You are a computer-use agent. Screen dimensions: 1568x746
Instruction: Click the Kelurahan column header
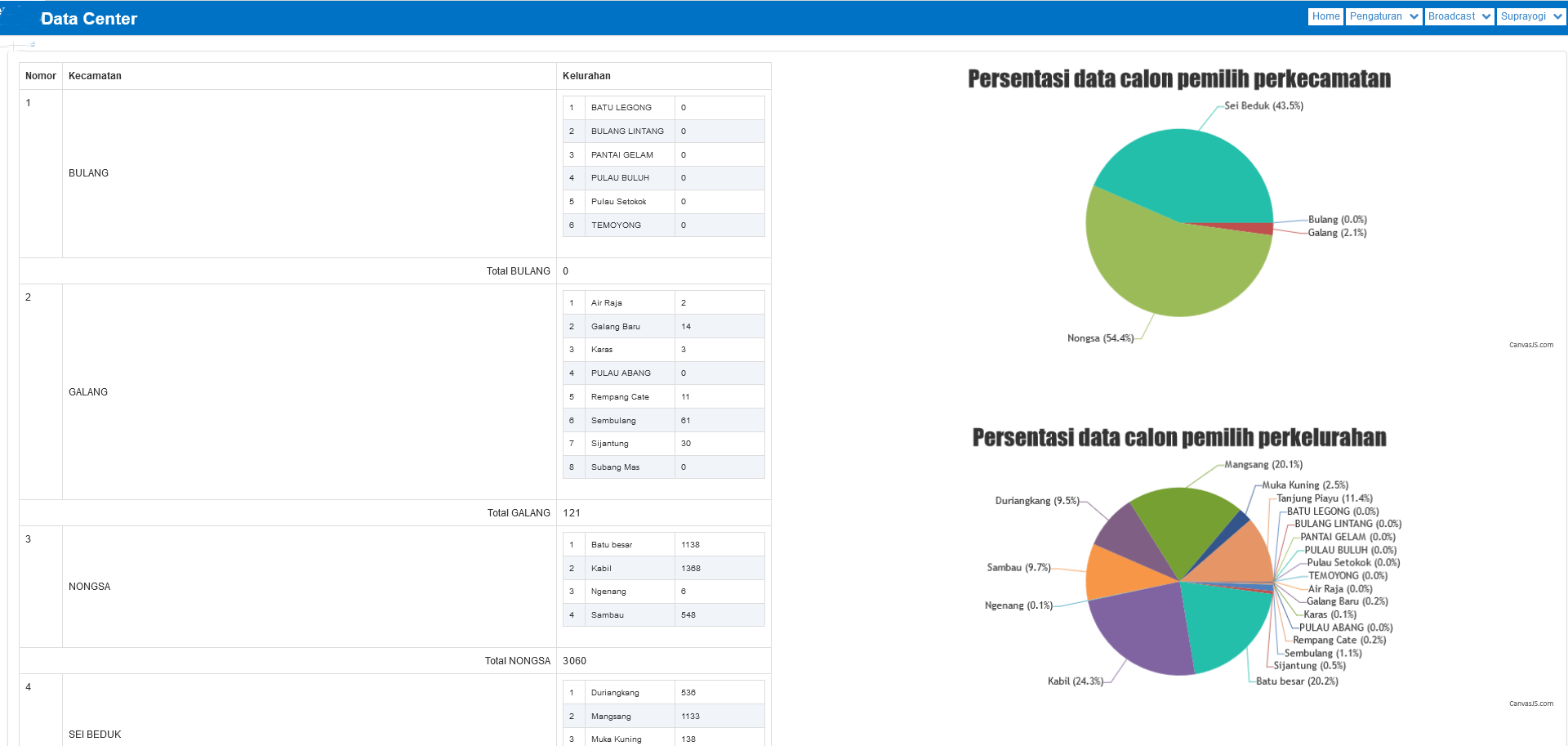pos(586,76)
